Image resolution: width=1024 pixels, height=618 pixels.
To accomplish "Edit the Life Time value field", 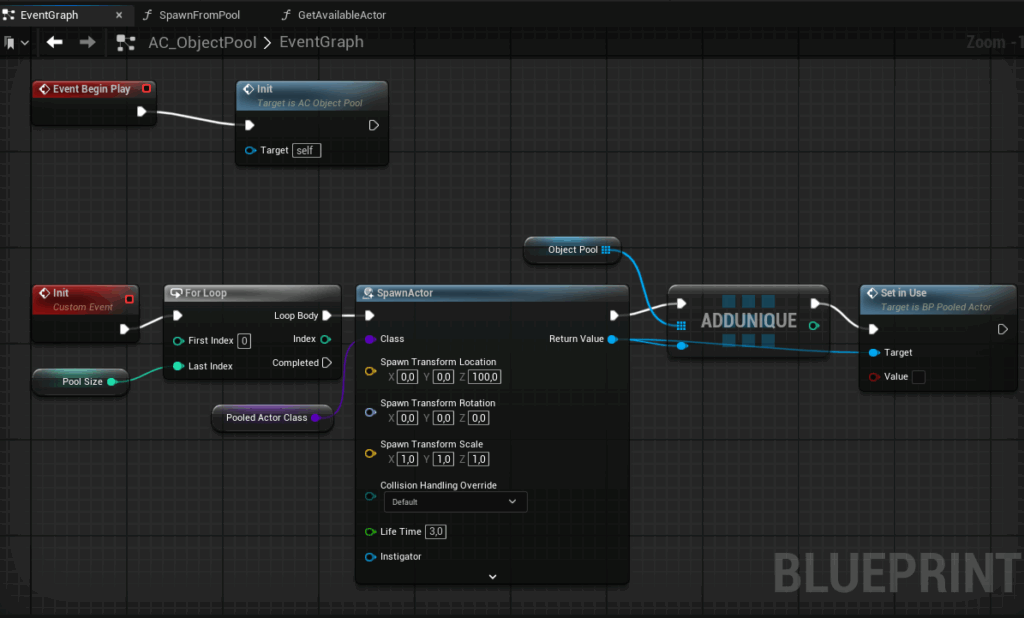I will (x=436, y=532).
